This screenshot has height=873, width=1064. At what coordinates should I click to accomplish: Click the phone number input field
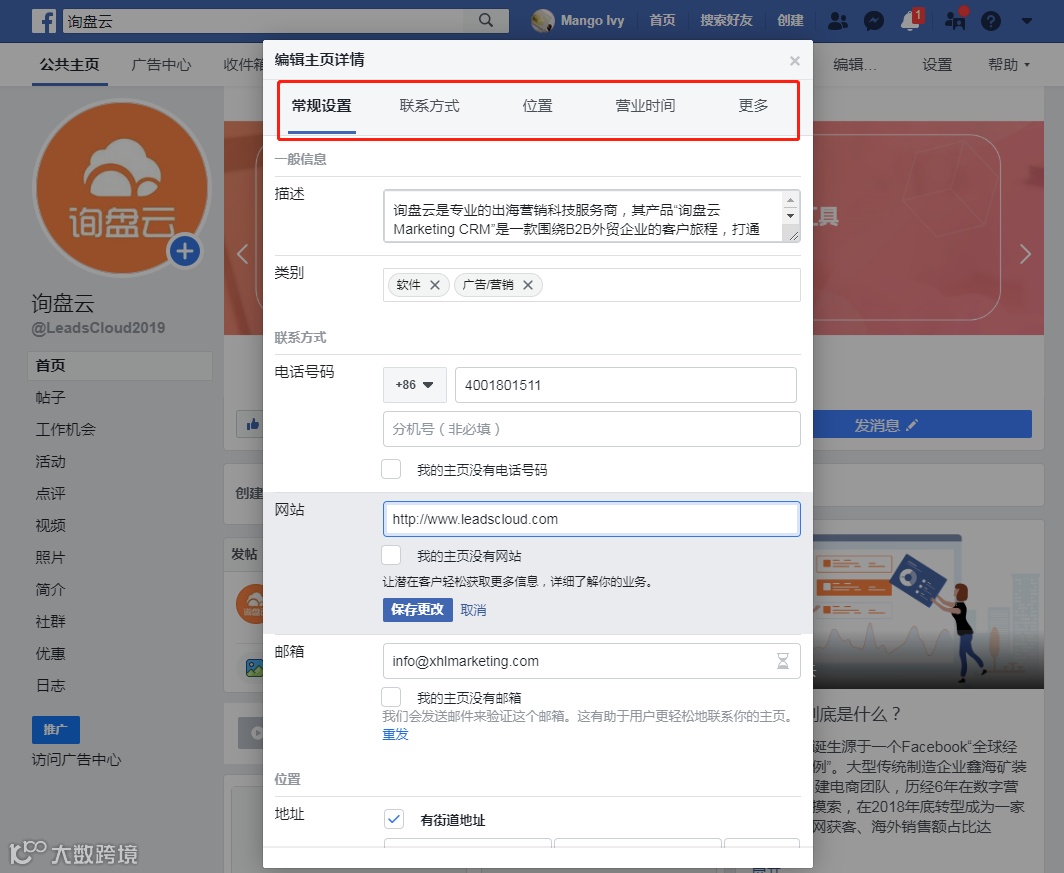coord(626,385)
